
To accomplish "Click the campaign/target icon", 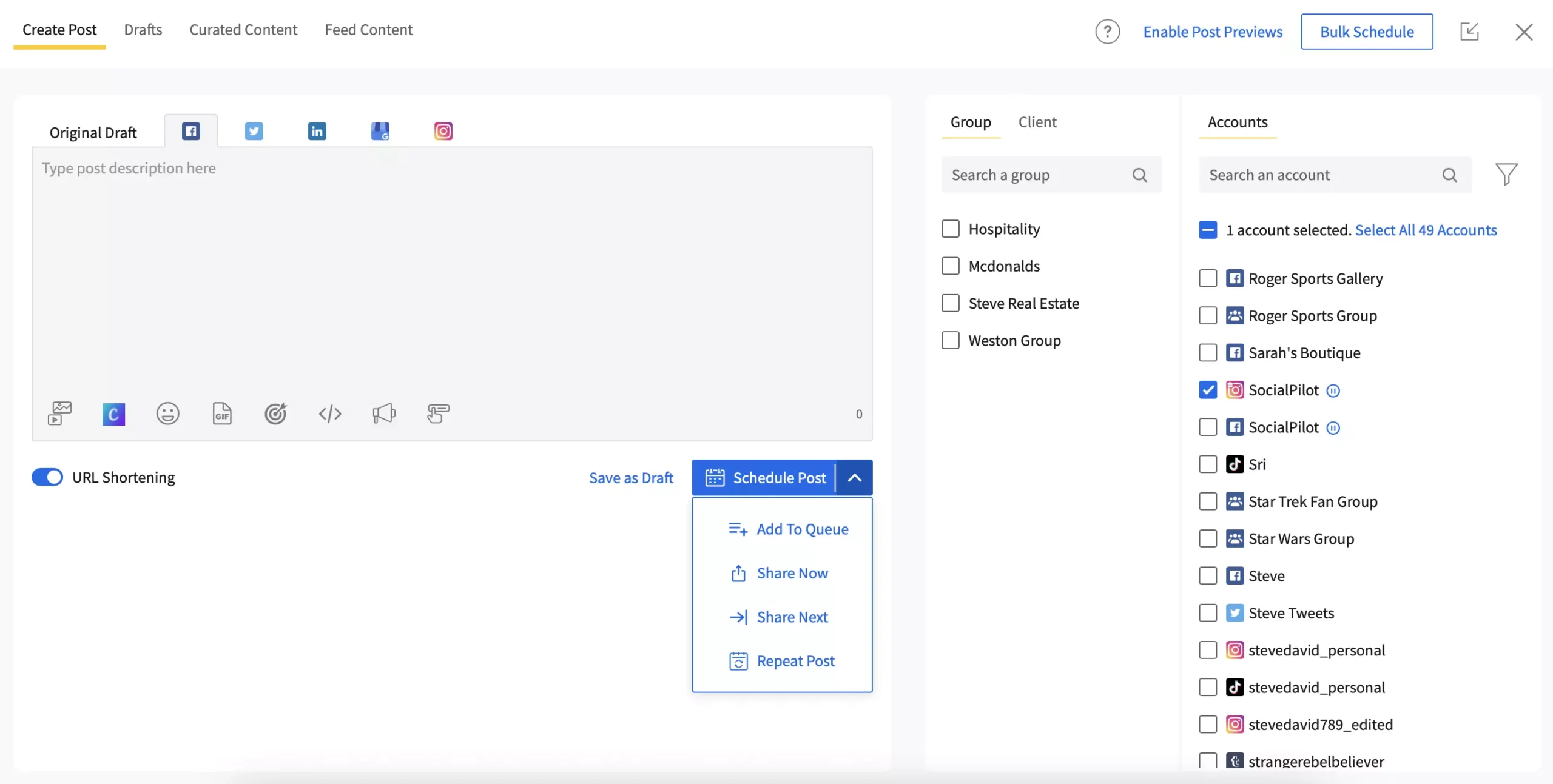I will coord(275,414).
